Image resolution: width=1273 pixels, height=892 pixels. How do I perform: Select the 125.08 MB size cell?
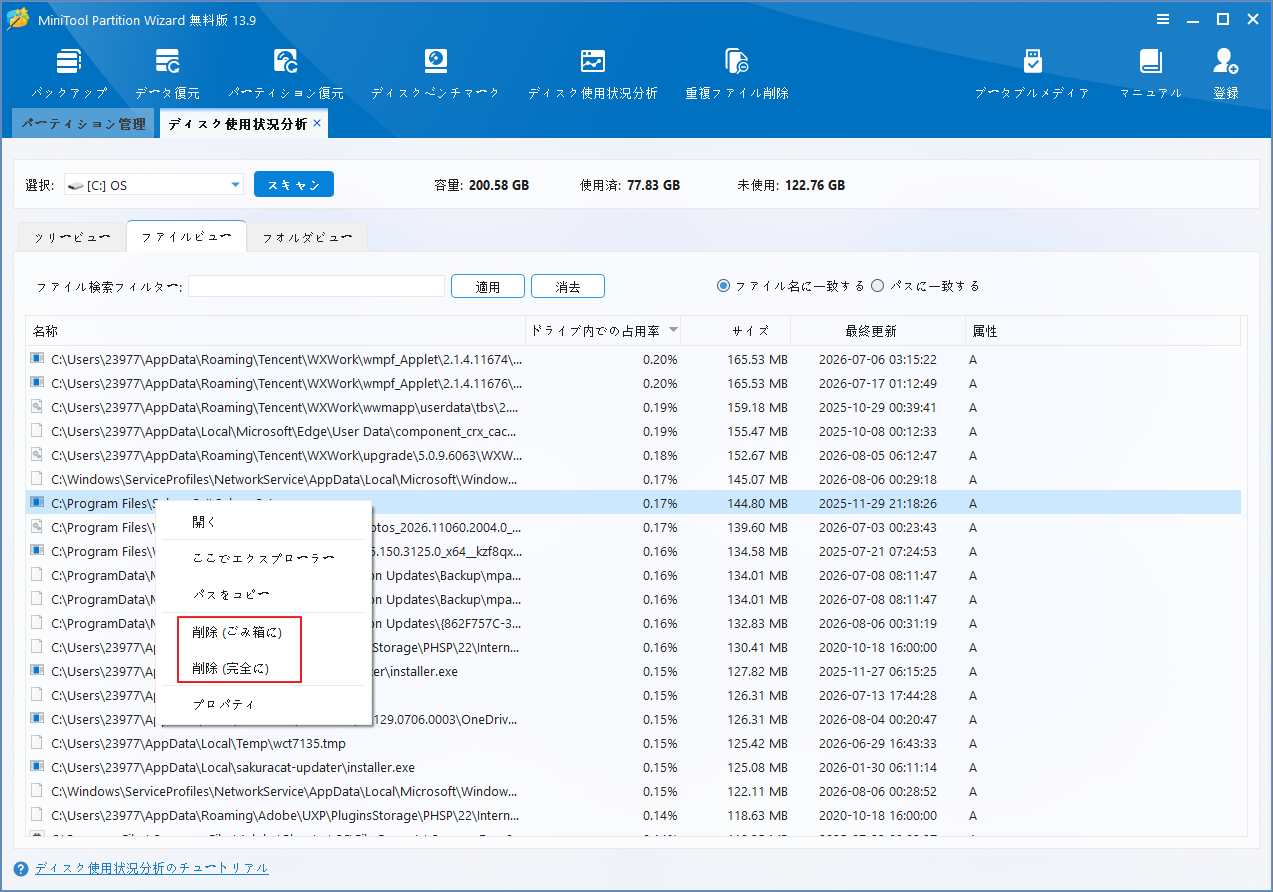(x=755, y=767)
